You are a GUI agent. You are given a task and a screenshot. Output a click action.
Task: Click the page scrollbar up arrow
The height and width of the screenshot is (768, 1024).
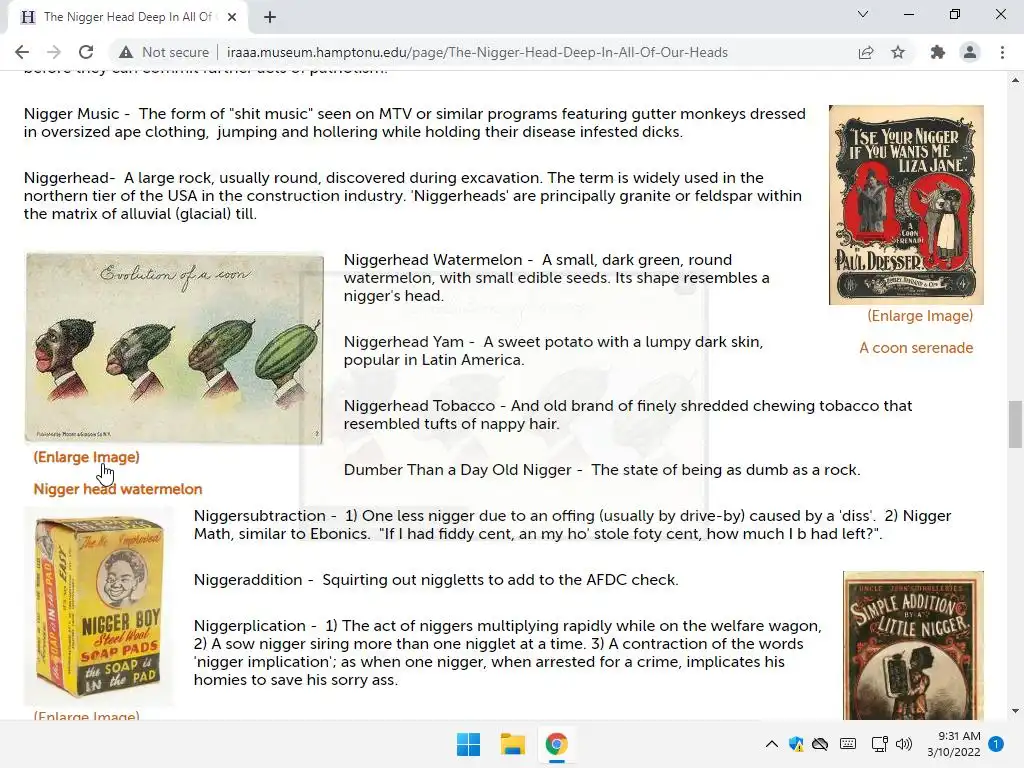[x=1015, y=80]
